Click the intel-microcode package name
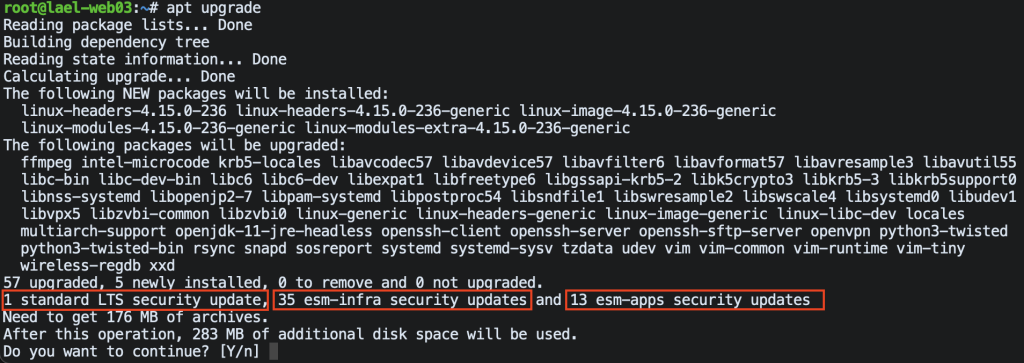The image size is (1024, 363). (x=146, y=162)
